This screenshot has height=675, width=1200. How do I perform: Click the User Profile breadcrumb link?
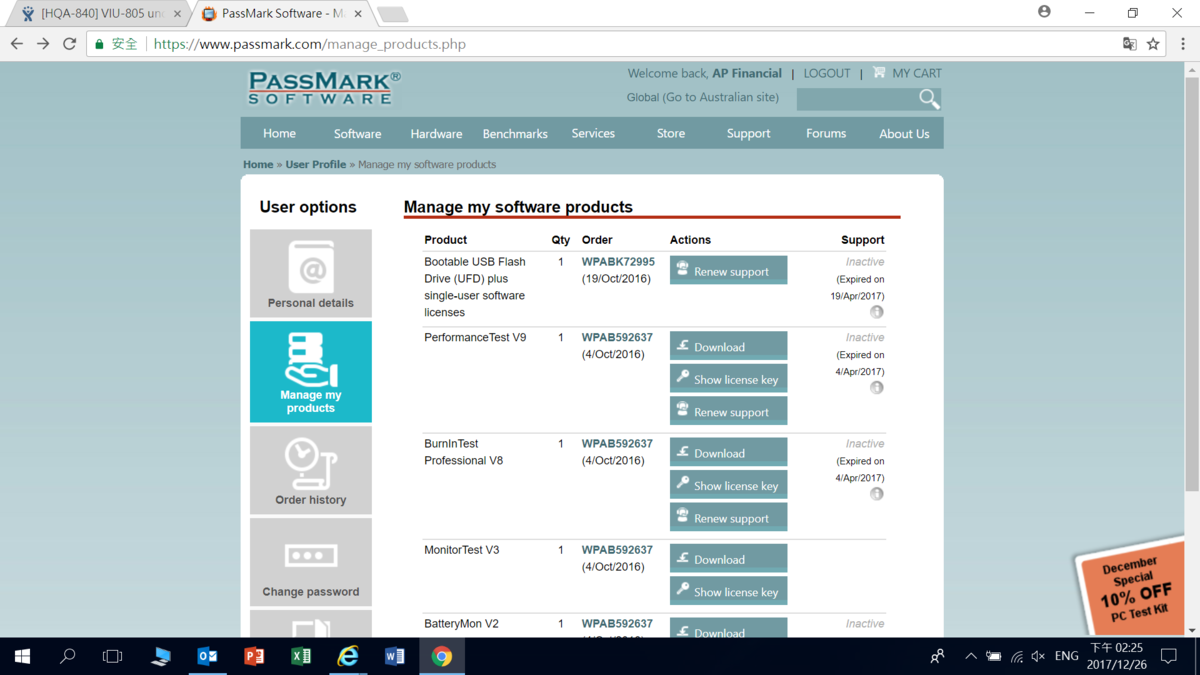pos(316,164)
